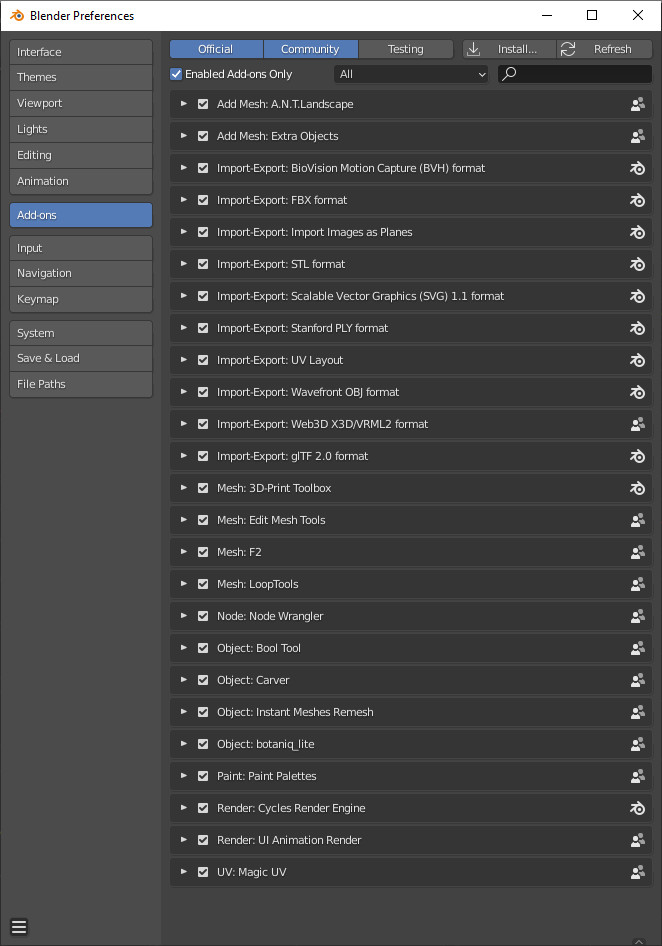Expand glTF 2.0 format details

tap(184, 456)
